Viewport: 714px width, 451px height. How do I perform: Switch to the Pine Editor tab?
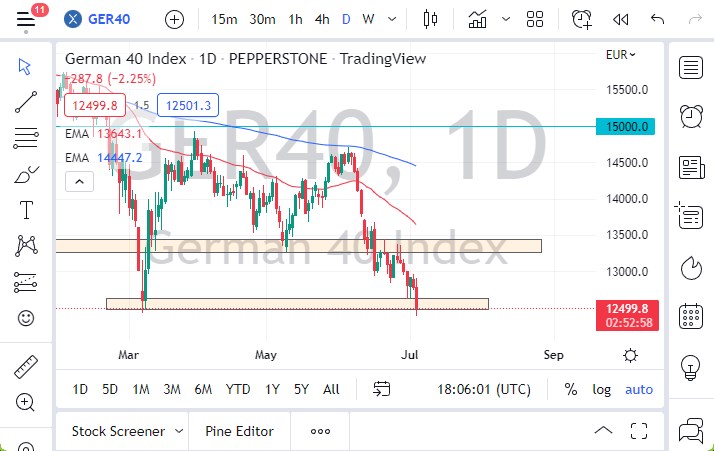pos(239,431)
